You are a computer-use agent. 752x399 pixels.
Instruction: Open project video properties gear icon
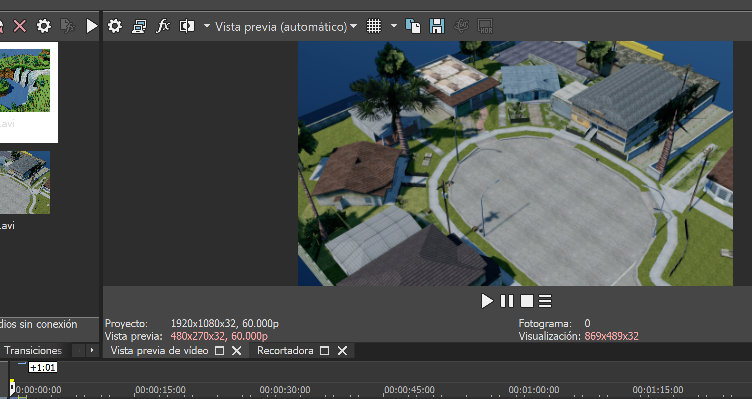115,26
